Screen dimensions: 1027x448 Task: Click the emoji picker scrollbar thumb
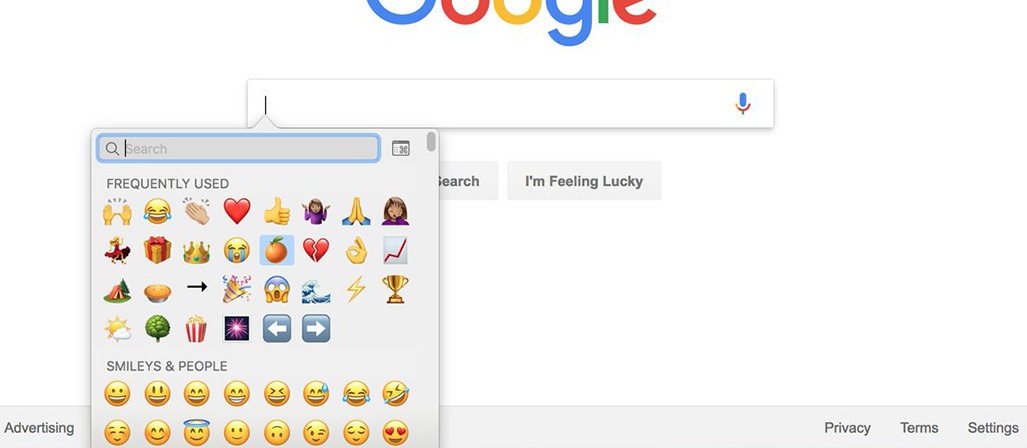click(x=431, y=141)
